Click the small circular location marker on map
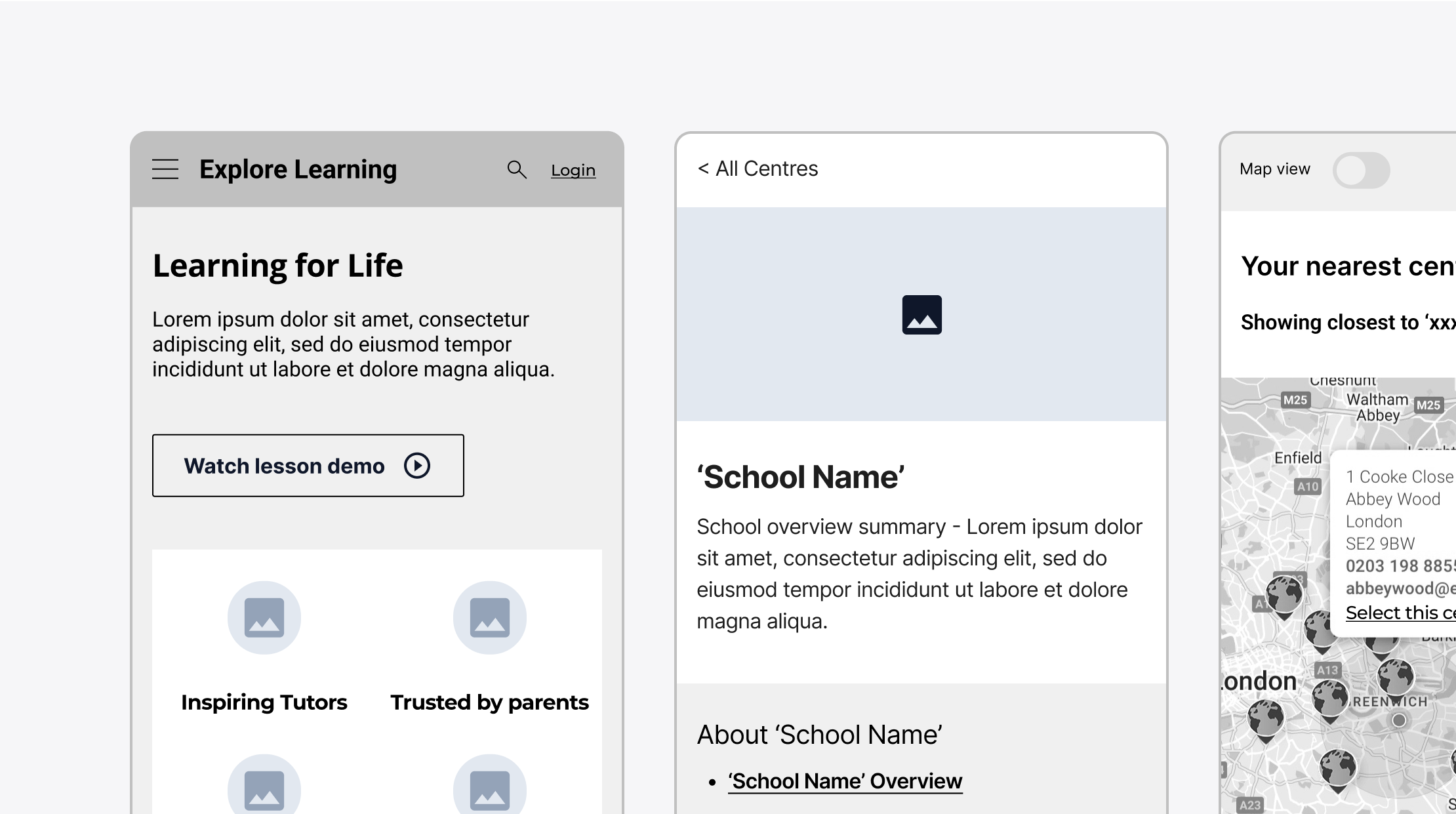1456x814 pixels. [1399, 720]
